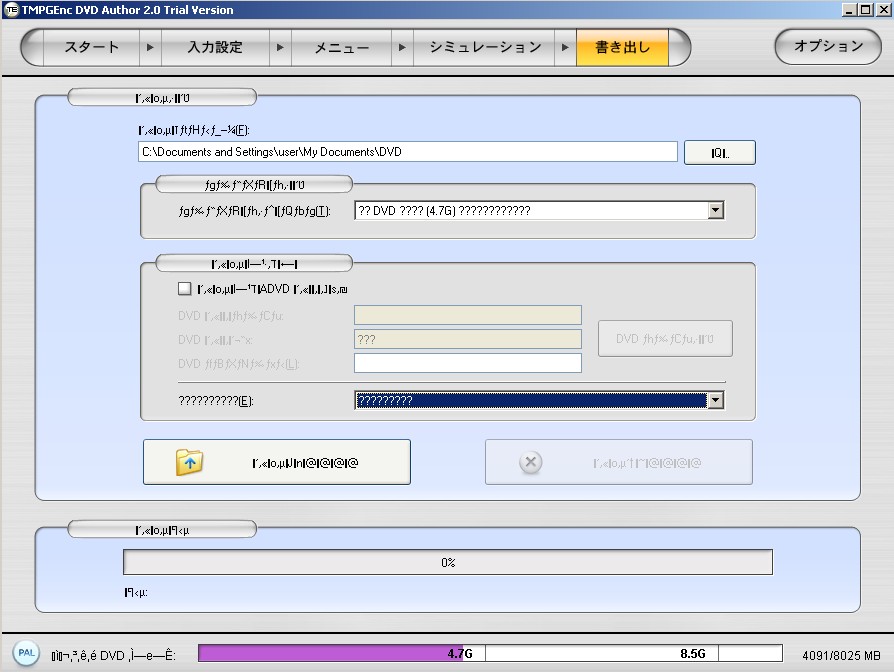The width and height of the screenshot is (894, 672).
Task: Click the arrow of the 4.7G DVD combo box
Action: coord(716,211)
